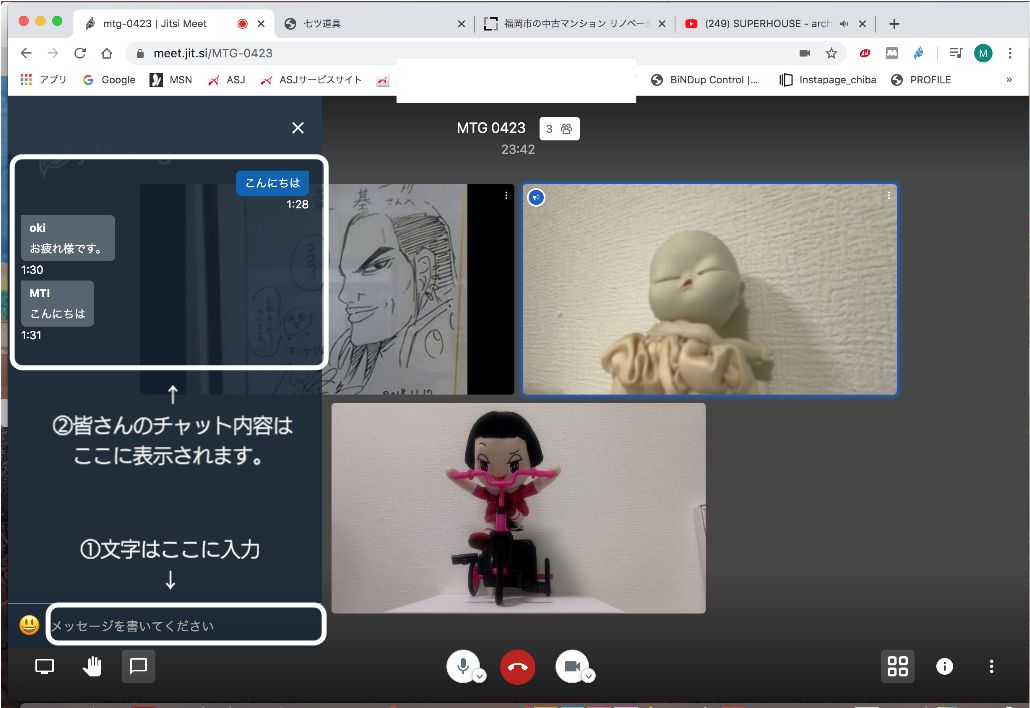Open camera permission icon in address bar
The width and height of the screenshot is (1030, 708).
click(x=805, y=53)
